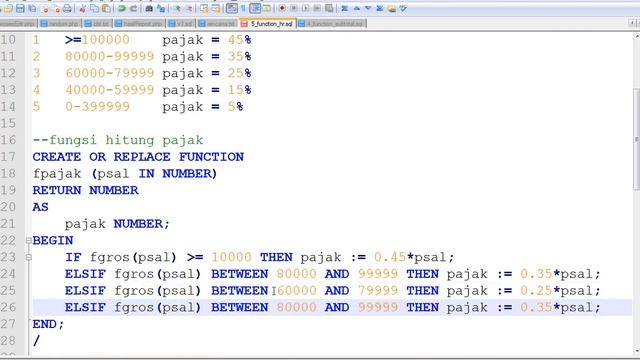The image size is (640, 360).
Task: Click the Stop Recording macro icon
Action: click(x=293, y=9)
